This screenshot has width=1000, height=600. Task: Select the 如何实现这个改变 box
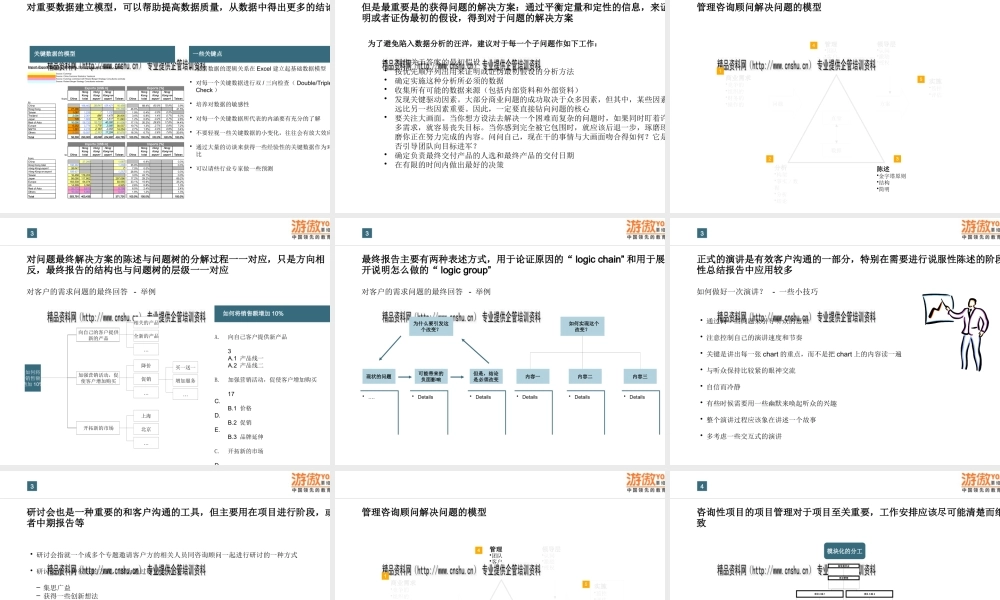(x=582, y=326)
